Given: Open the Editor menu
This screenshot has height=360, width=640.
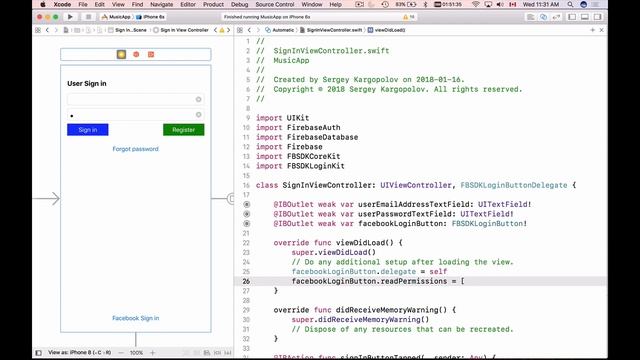Looking at the screenshot, I should (x=188, y=4).
